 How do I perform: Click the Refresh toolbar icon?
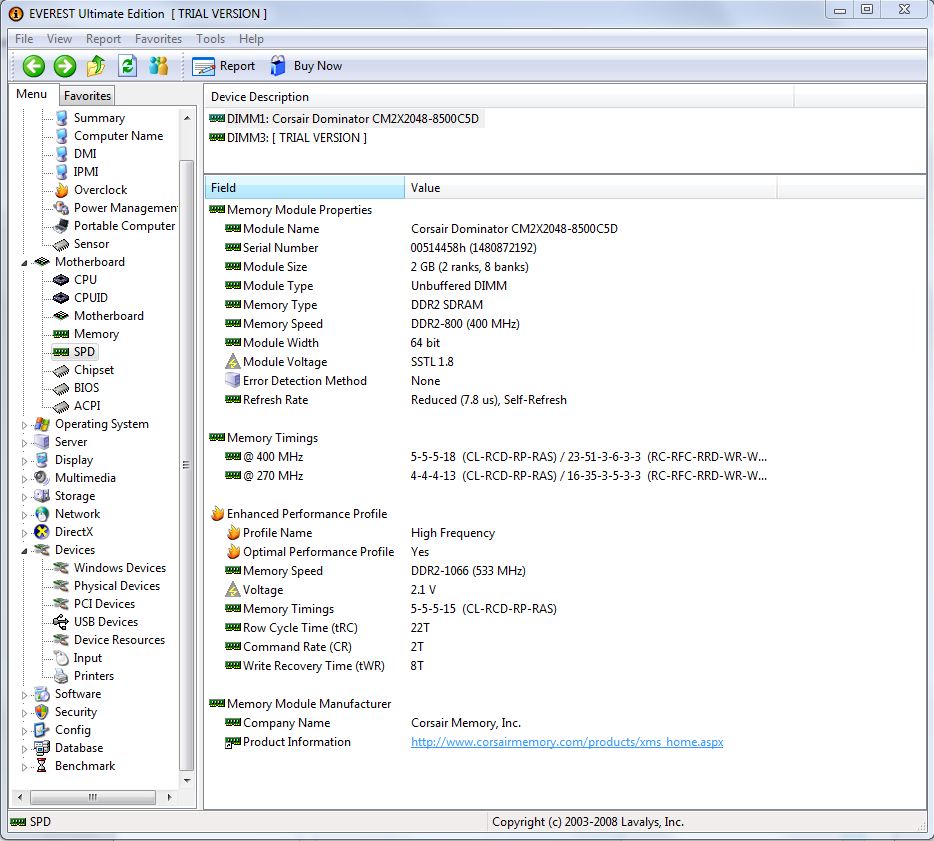click(x=127, y=66)
